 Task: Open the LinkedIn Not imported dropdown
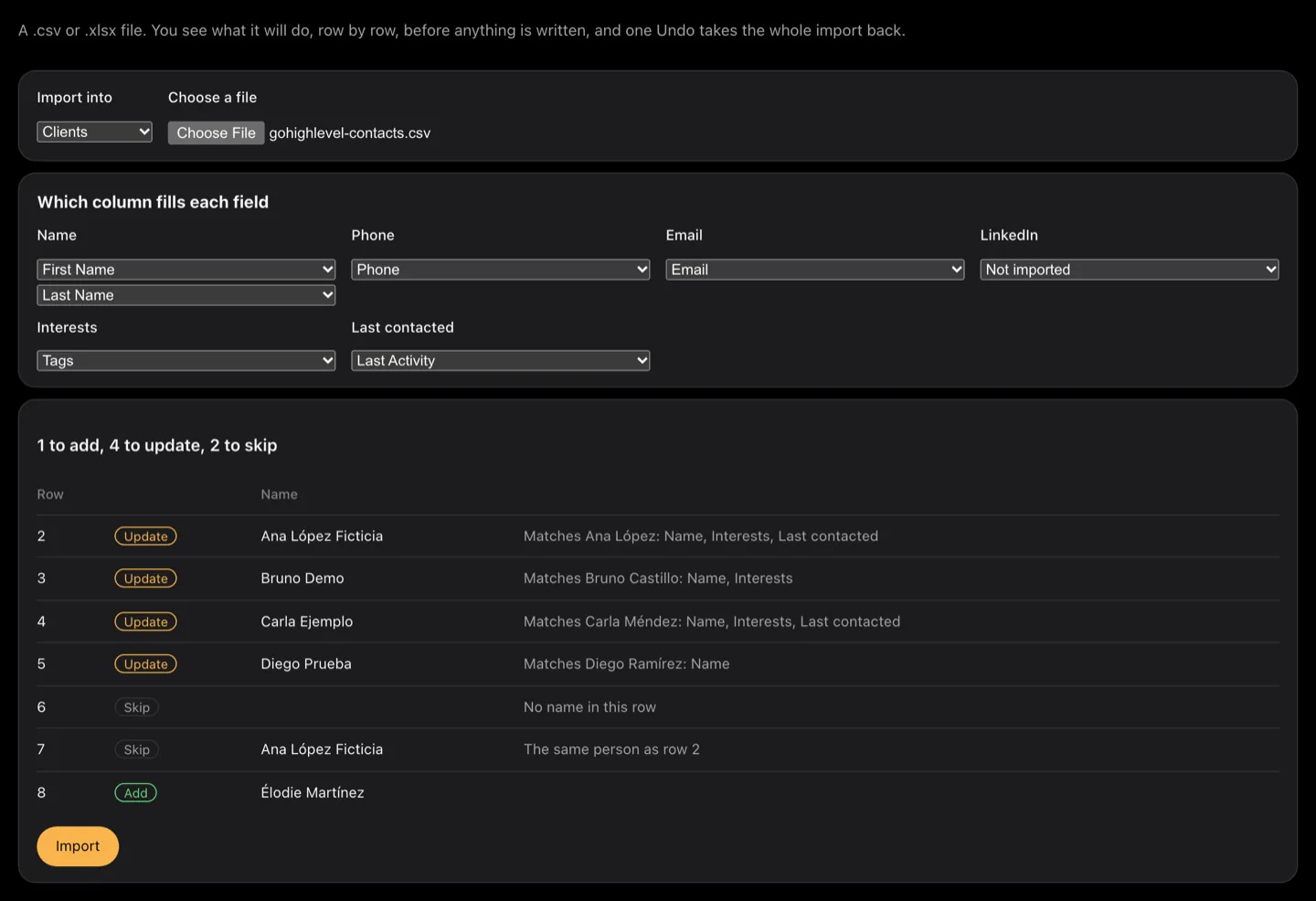(x=1130, y=270)
